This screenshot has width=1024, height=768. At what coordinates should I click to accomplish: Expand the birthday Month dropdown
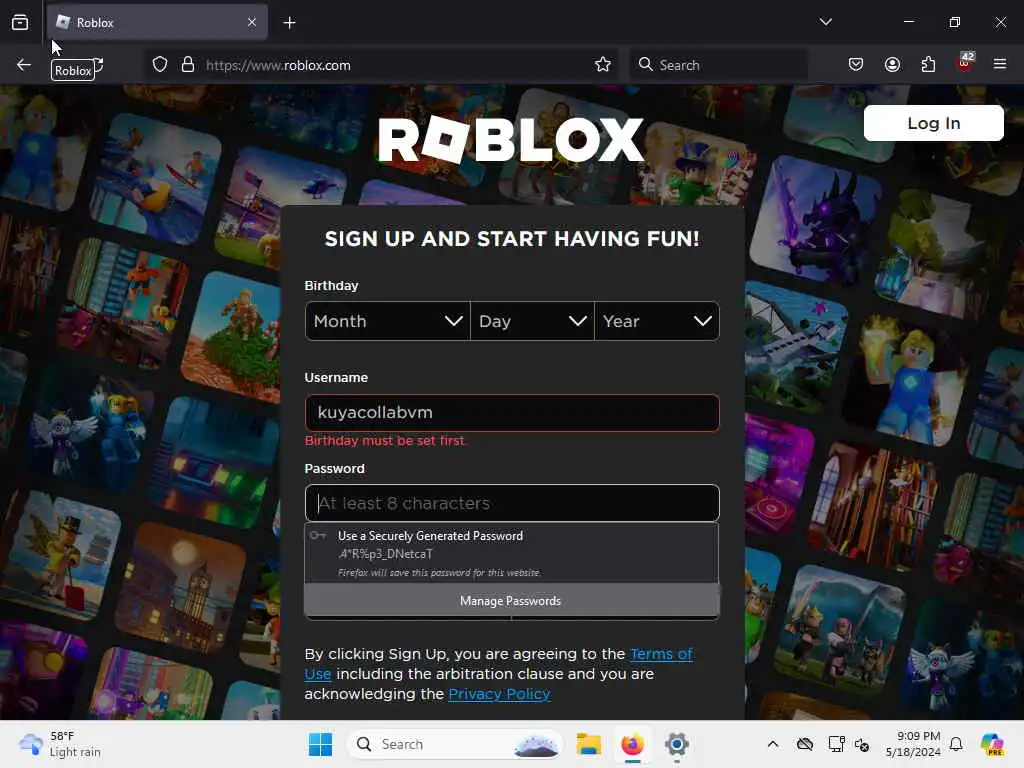point(387,321)
